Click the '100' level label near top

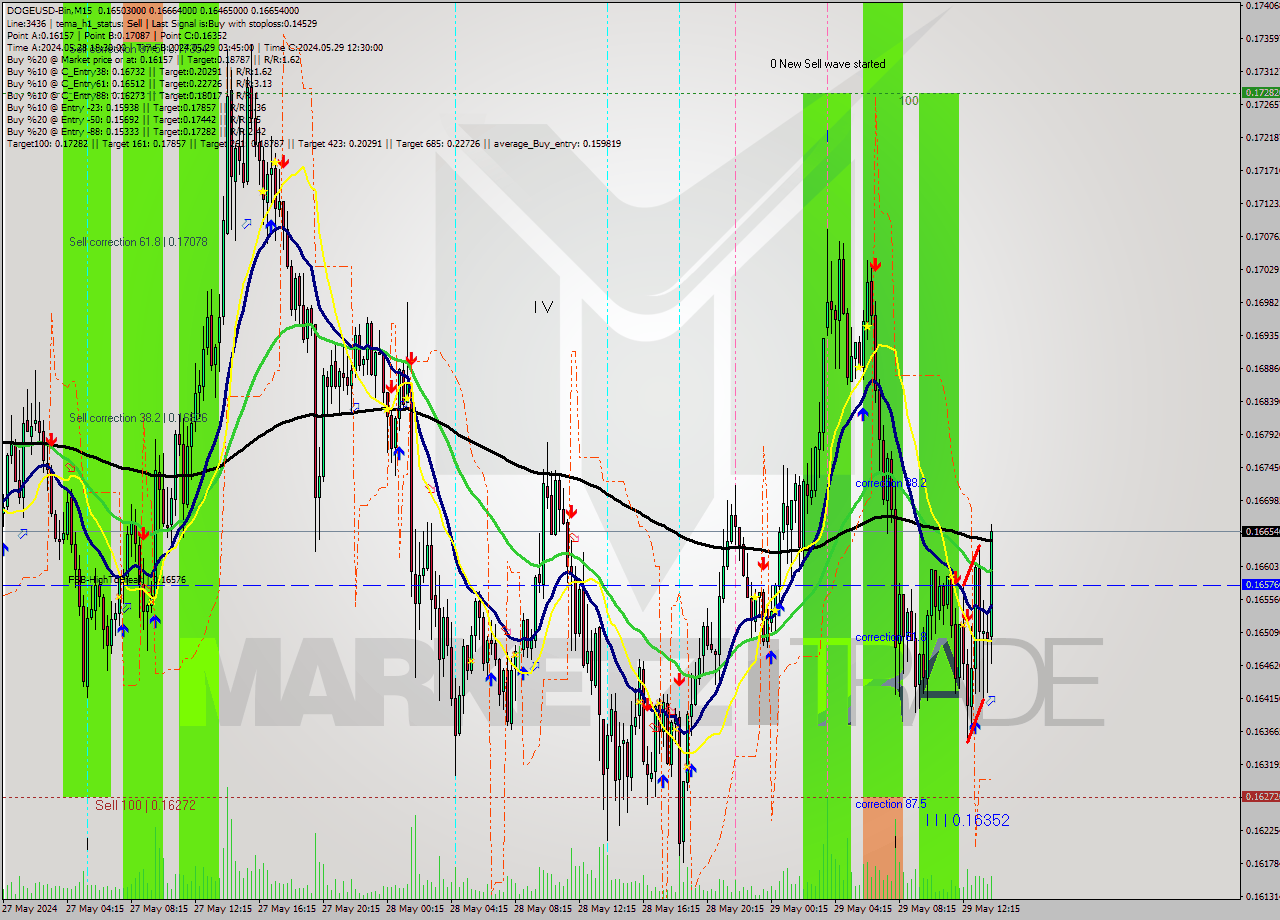pyautogui.click(x=909, y=101)
